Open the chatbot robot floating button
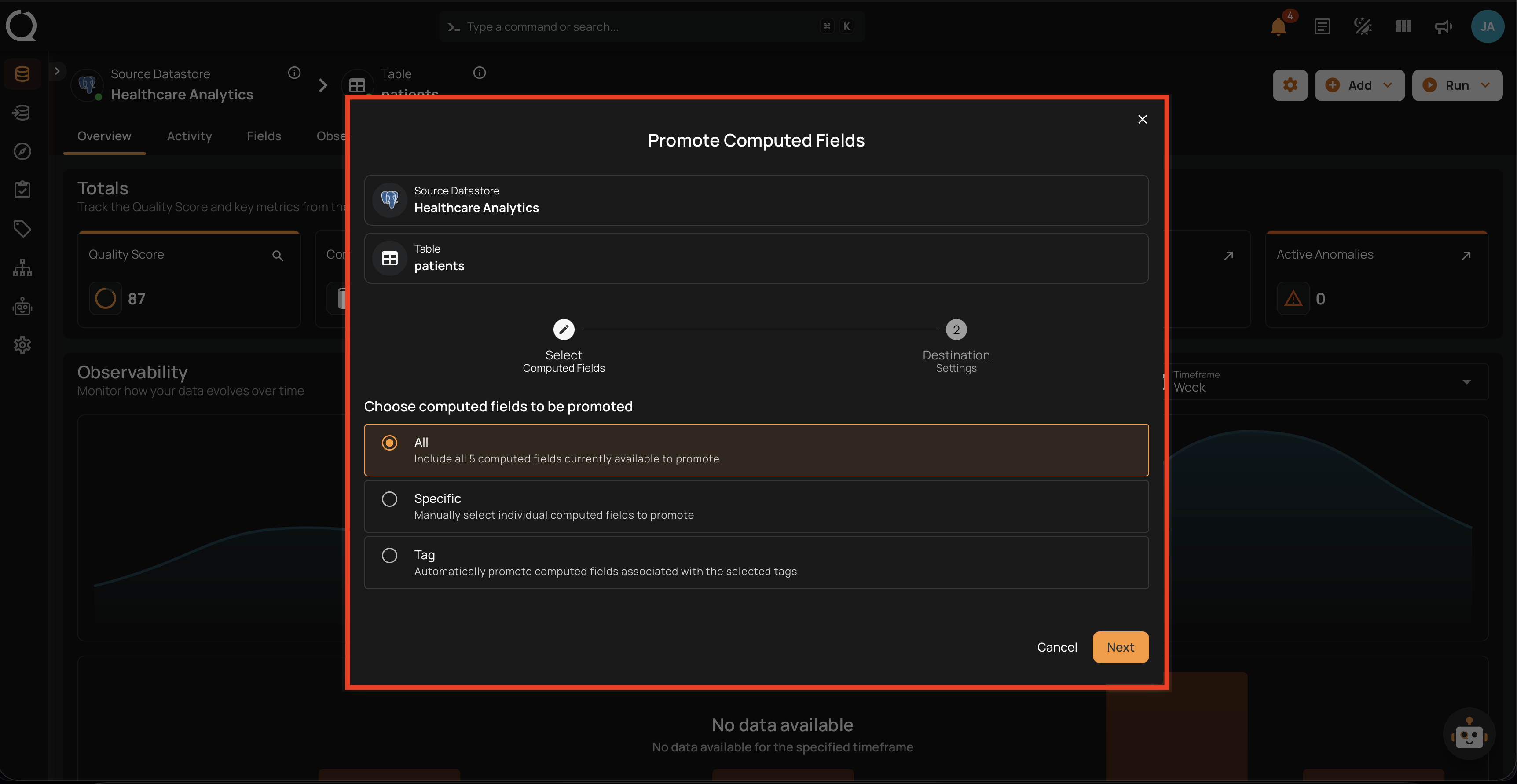The image size is (1517, 784). click(1469, 735)
